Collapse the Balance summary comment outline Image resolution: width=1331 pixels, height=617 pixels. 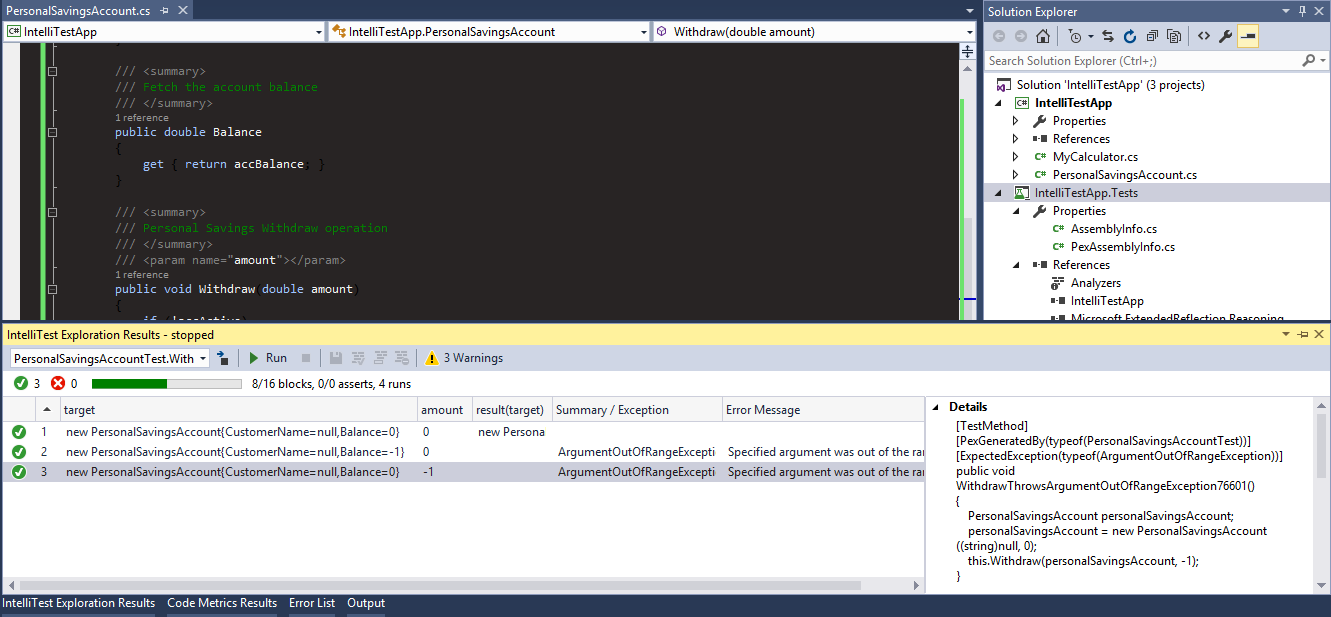click(52, 72)
